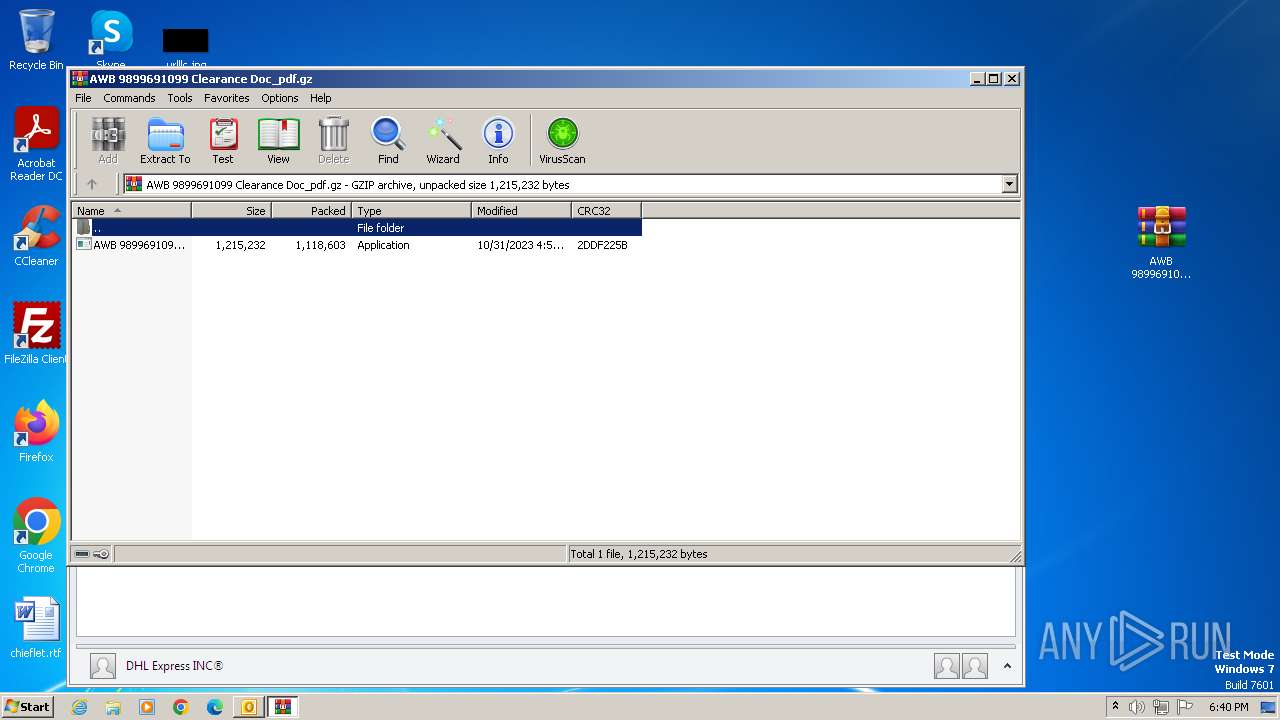This screenshot has width=1280, height=720.
Task: Open CCleaner desktop shortcut
Action: (x=36, y=236)
